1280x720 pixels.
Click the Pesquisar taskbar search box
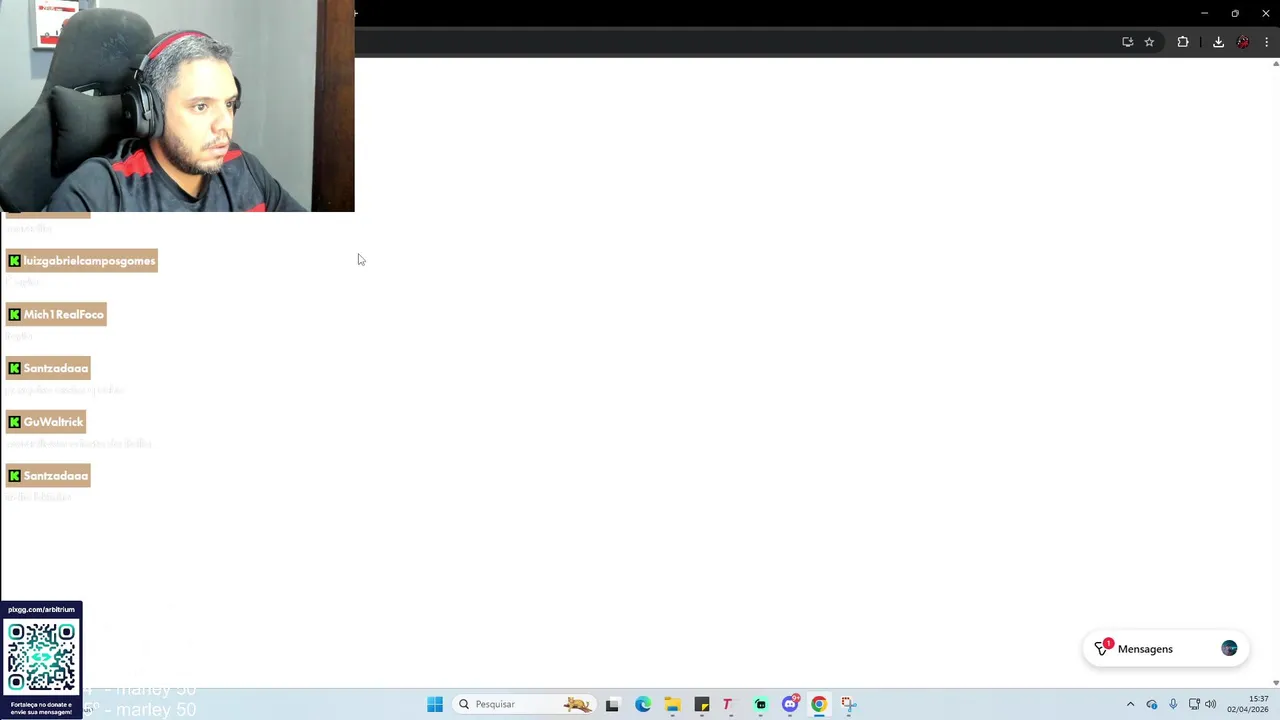click(x=525, y=704)
